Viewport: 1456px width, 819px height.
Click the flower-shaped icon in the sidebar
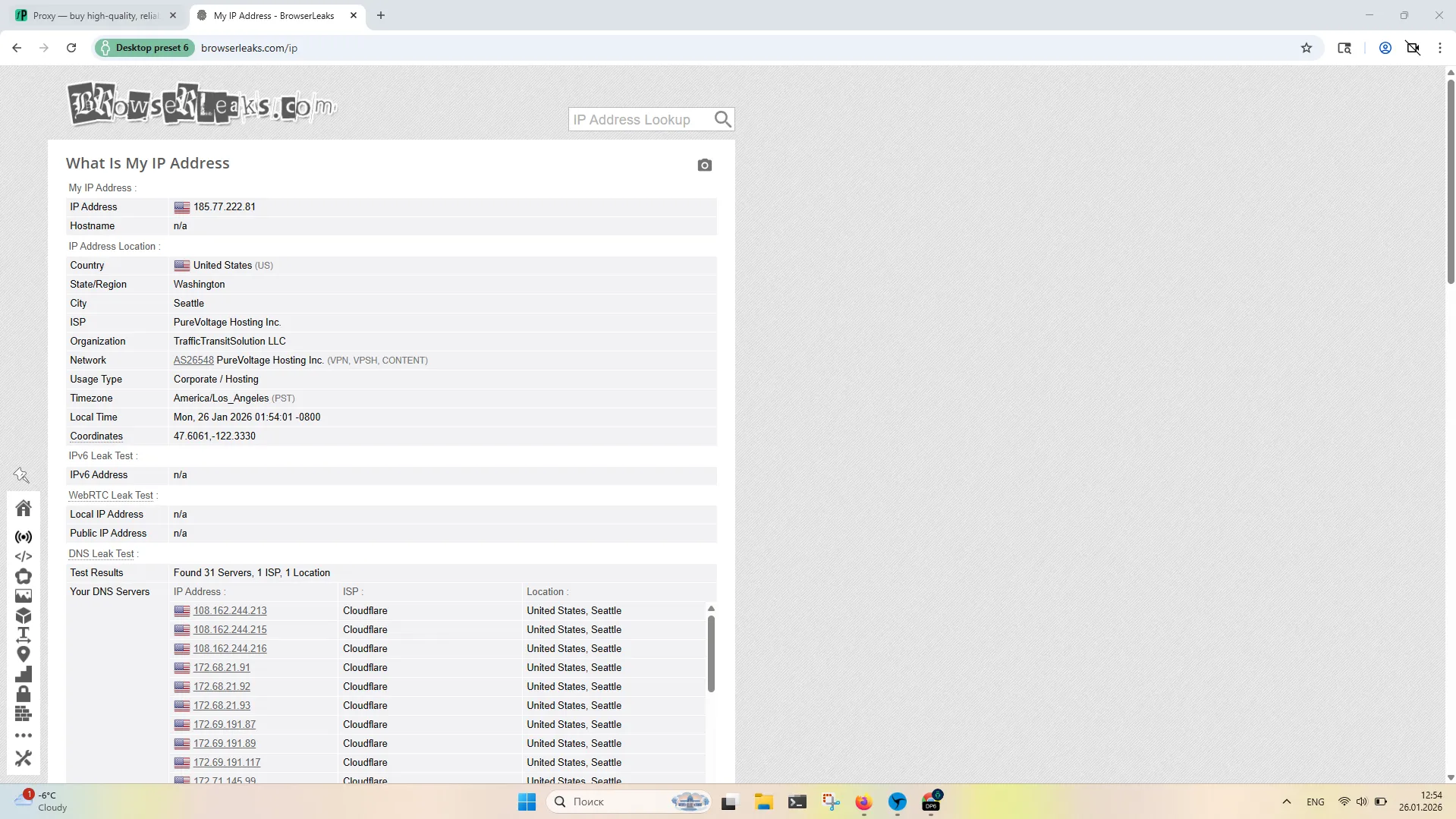coord(24,576)
